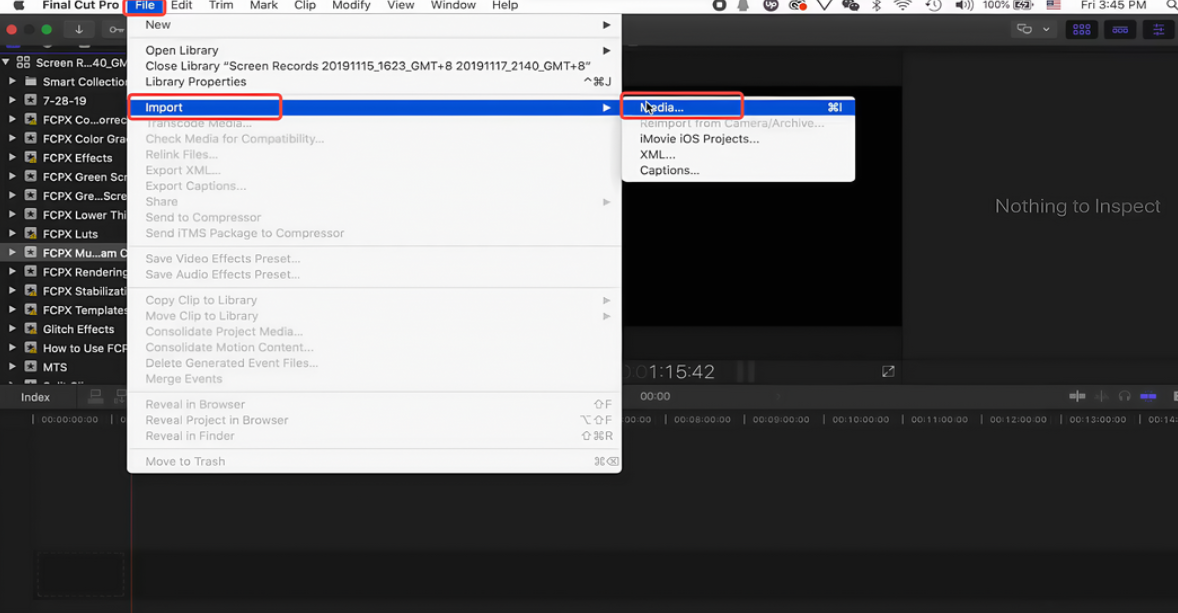
Task: Click the library grid icon beside Screen R...40_GM
Action: click(23, 62)
